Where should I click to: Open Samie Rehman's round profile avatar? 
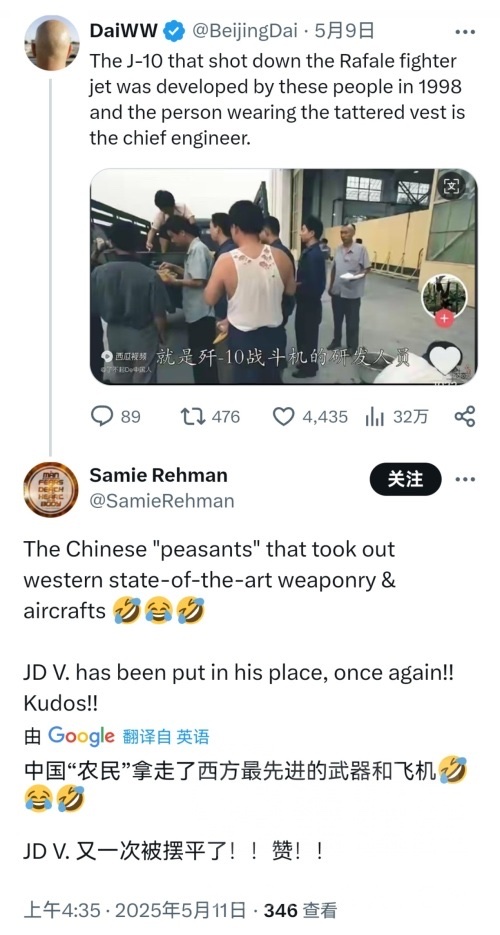click(51, 490)
